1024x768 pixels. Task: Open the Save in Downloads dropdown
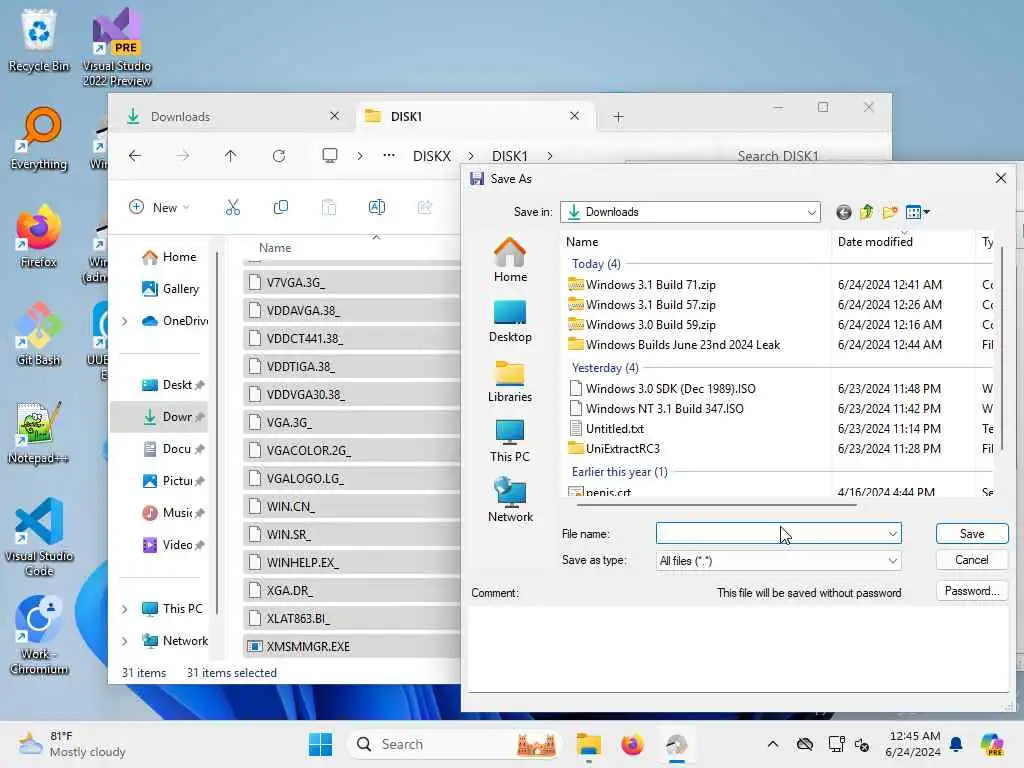(690, 212)
